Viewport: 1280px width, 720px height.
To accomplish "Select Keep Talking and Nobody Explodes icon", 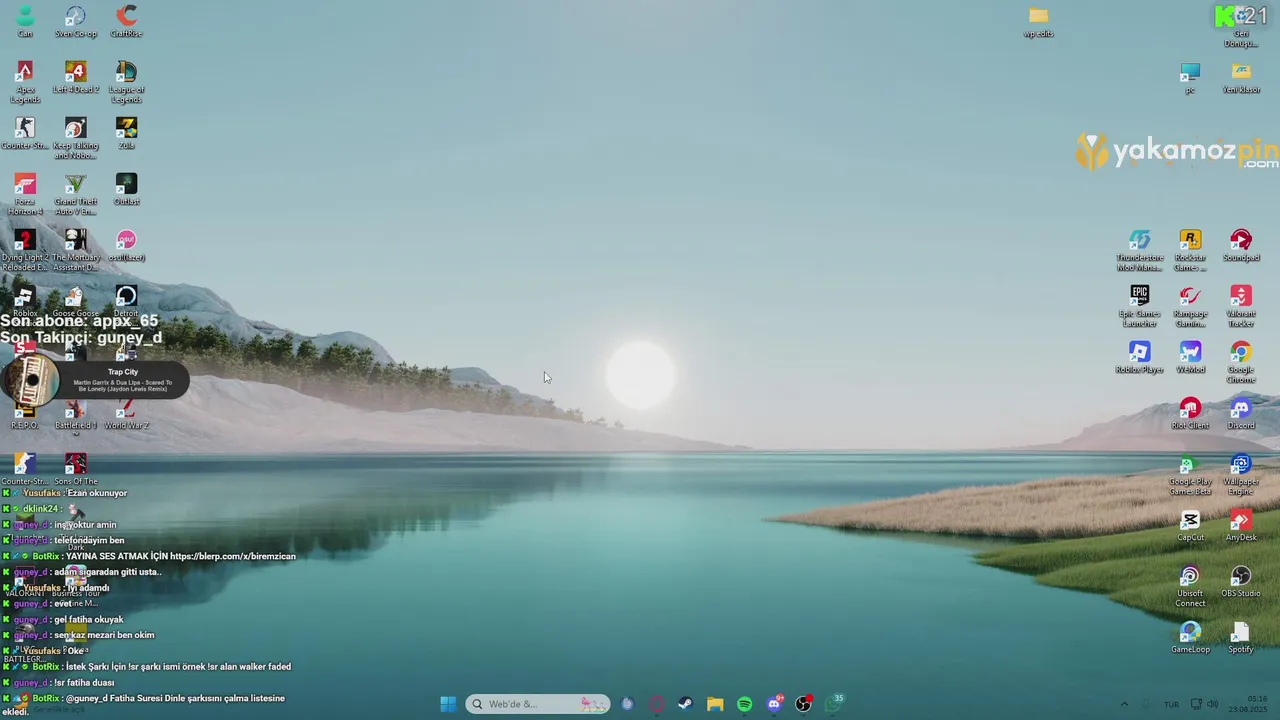I will [x=76, y=138].
